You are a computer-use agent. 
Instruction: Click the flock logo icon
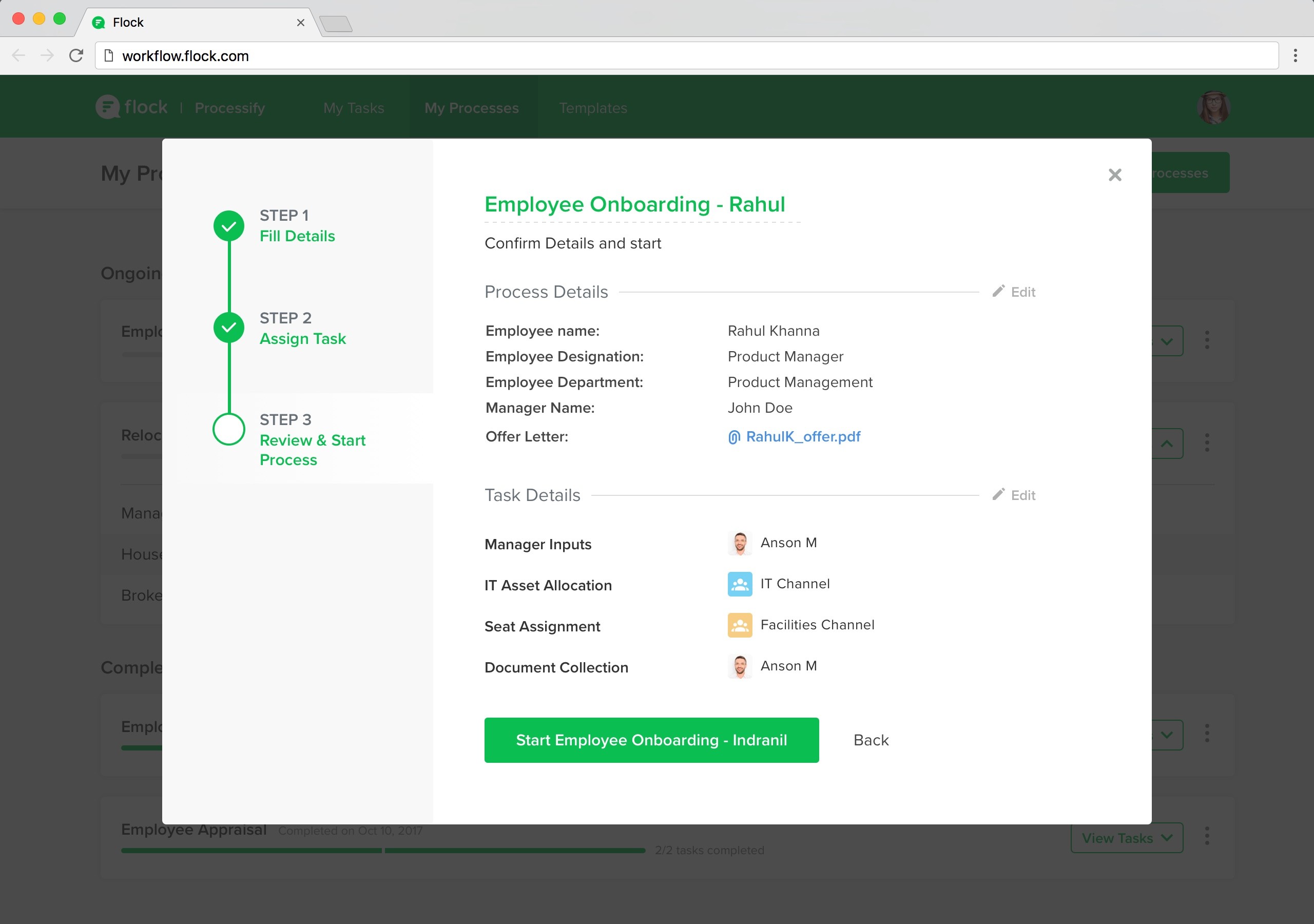[108, 106]
